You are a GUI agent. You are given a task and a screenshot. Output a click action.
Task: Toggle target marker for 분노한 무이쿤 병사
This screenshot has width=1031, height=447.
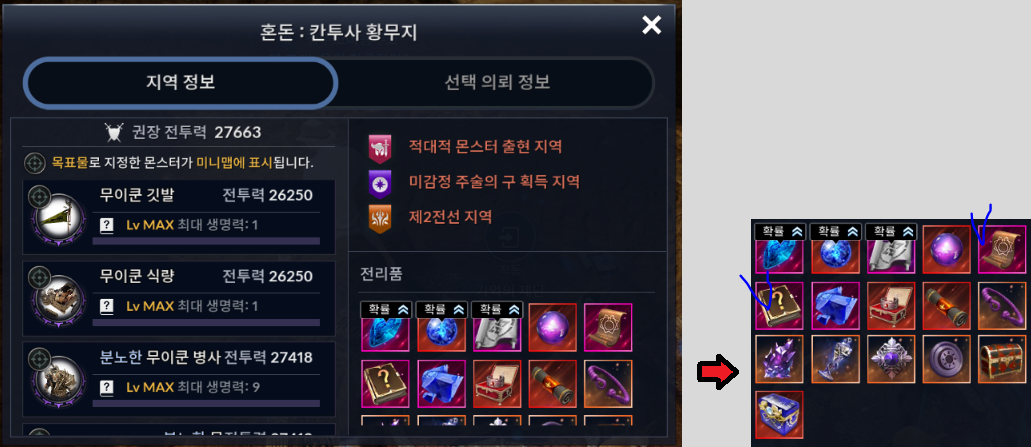39,358
